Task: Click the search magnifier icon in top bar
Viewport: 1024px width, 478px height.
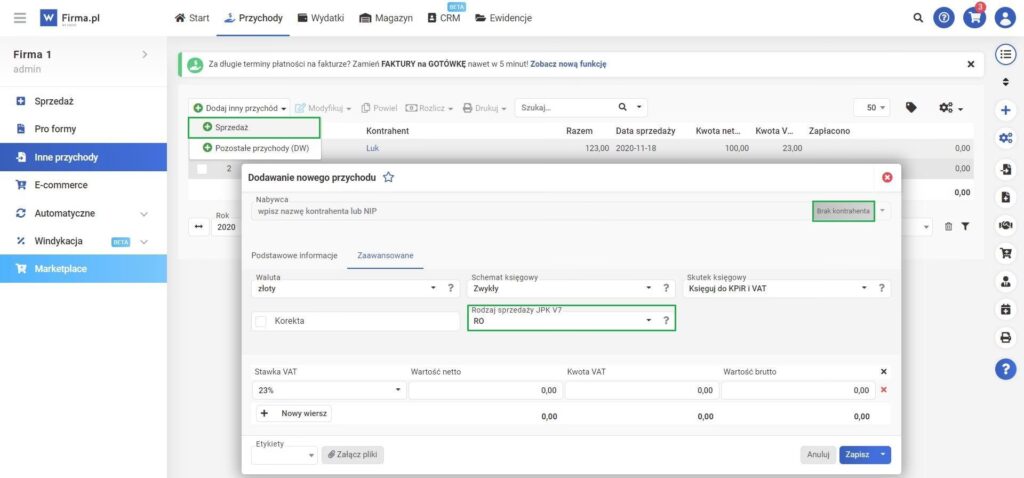Action: [918, 18]
